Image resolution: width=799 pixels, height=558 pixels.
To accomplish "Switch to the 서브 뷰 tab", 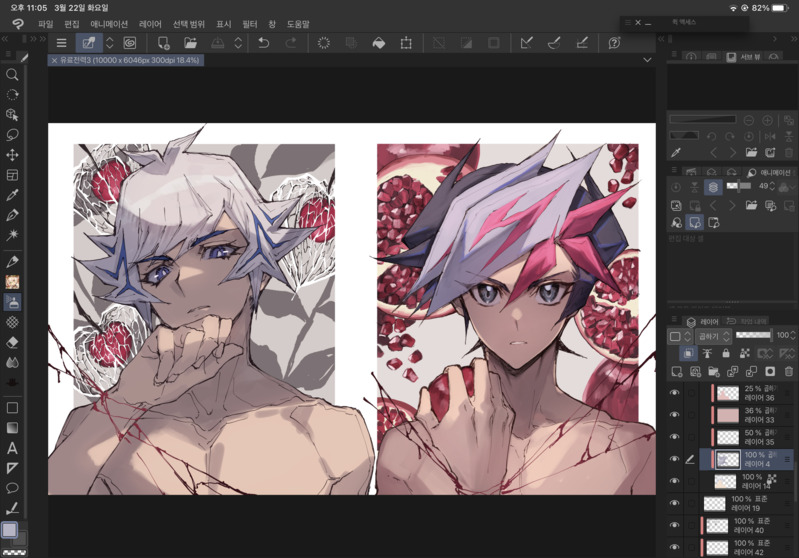I will tap(743, 57).
